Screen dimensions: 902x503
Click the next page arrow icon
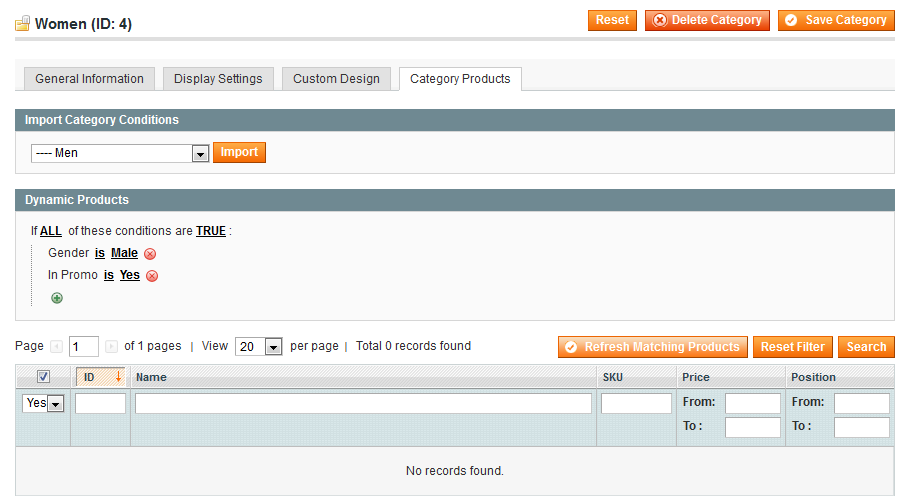tap(111, 347)
